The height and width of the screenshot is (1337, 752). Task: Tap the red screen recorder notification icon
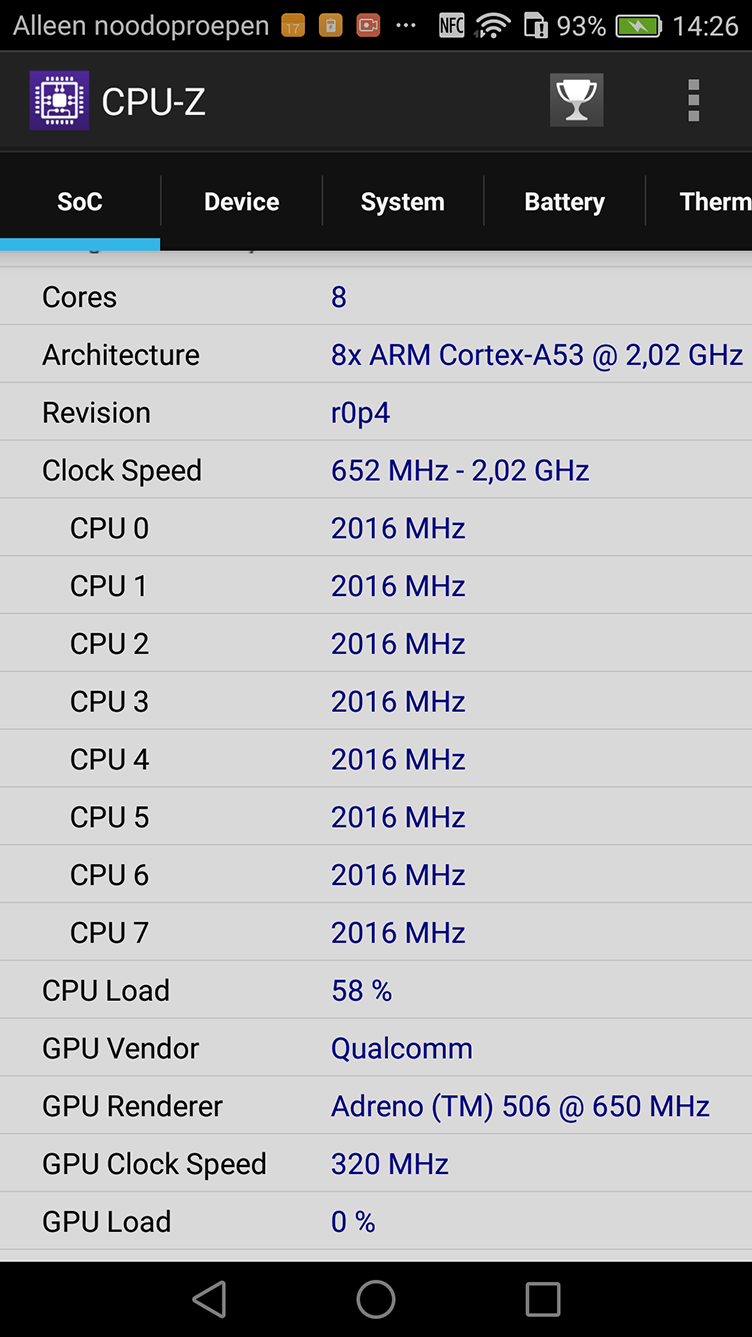[x=368, y=26]
